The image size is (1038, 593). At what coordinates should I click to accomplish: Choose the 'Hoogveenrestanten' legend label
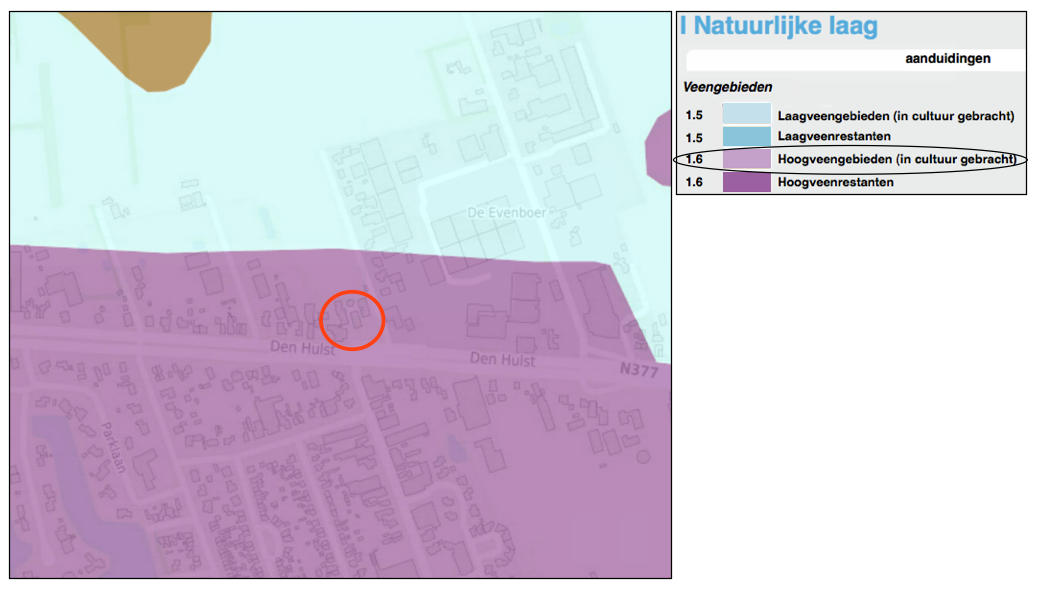(835, 183)
